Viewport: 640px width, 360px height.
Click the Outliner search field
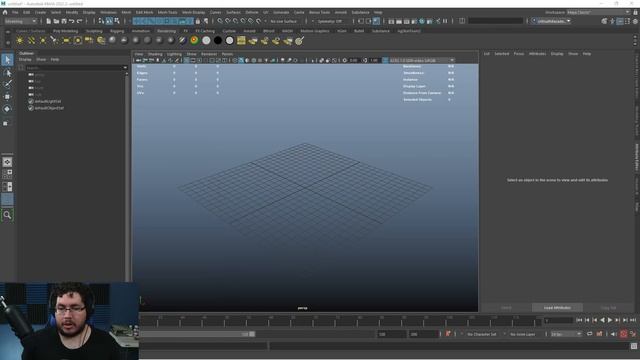(76, 68)
